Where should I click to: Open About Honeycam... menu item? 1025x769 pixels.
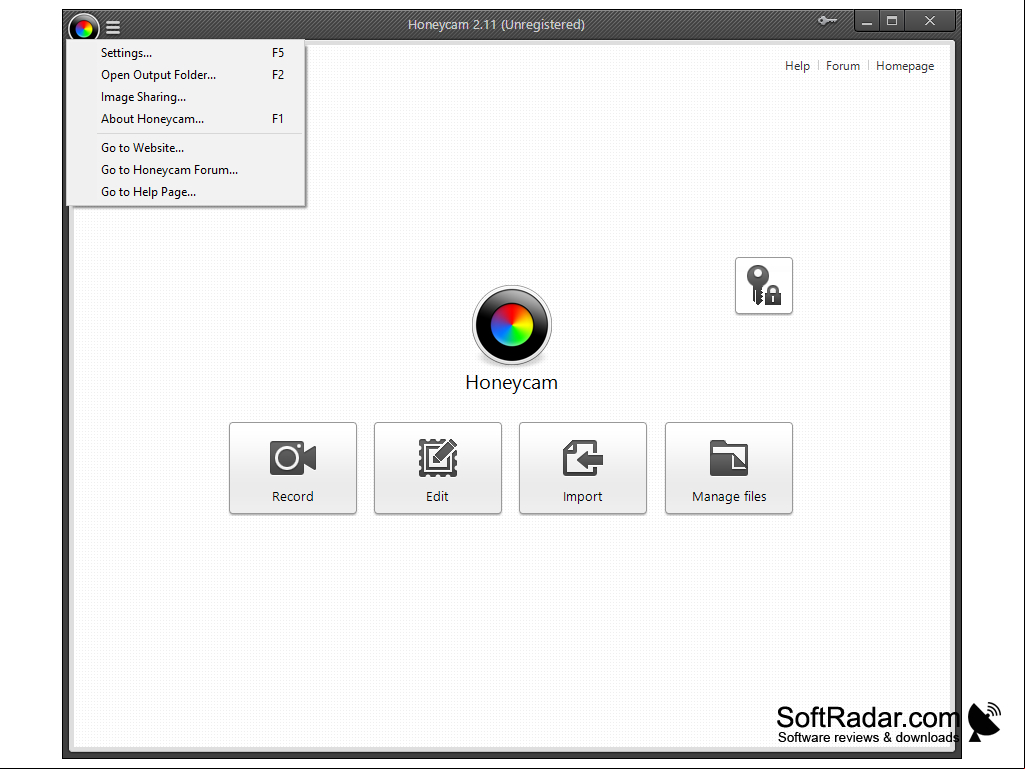point(186,119)
